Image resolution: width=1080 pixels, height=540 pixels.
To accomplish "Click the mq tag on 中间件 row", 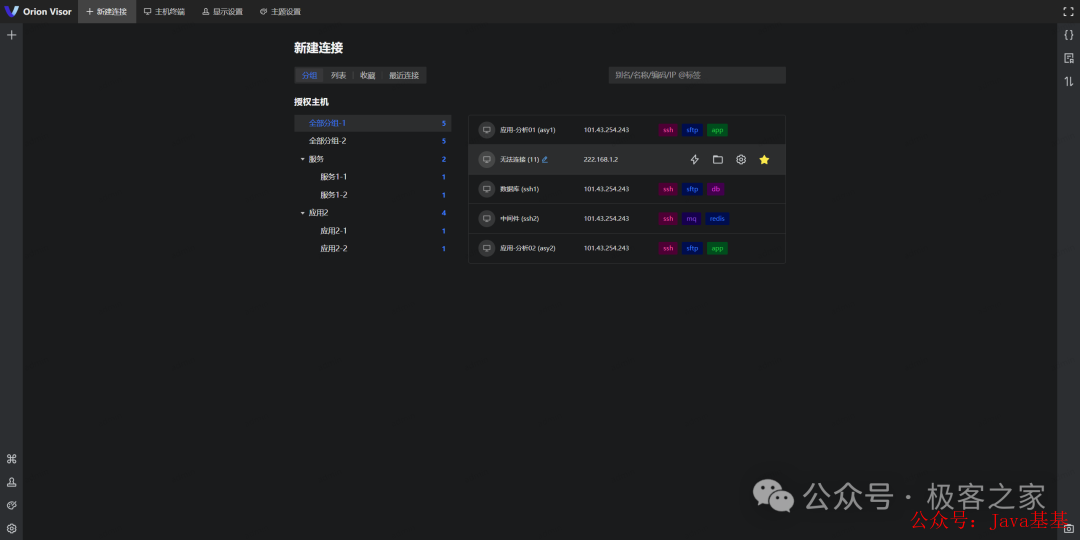I will pos(692,218).
